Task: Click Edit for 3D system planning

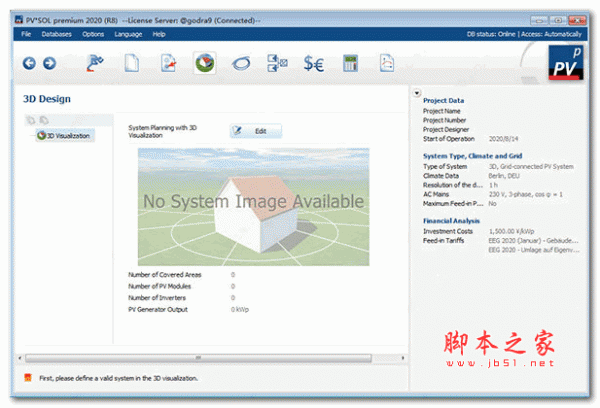Action: point(256,131)
